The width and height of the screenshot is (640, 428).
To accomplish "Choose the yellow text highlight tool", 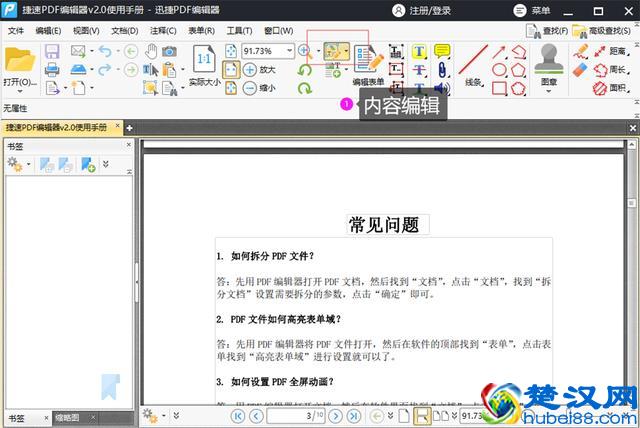I will click(x=419, y=51).
